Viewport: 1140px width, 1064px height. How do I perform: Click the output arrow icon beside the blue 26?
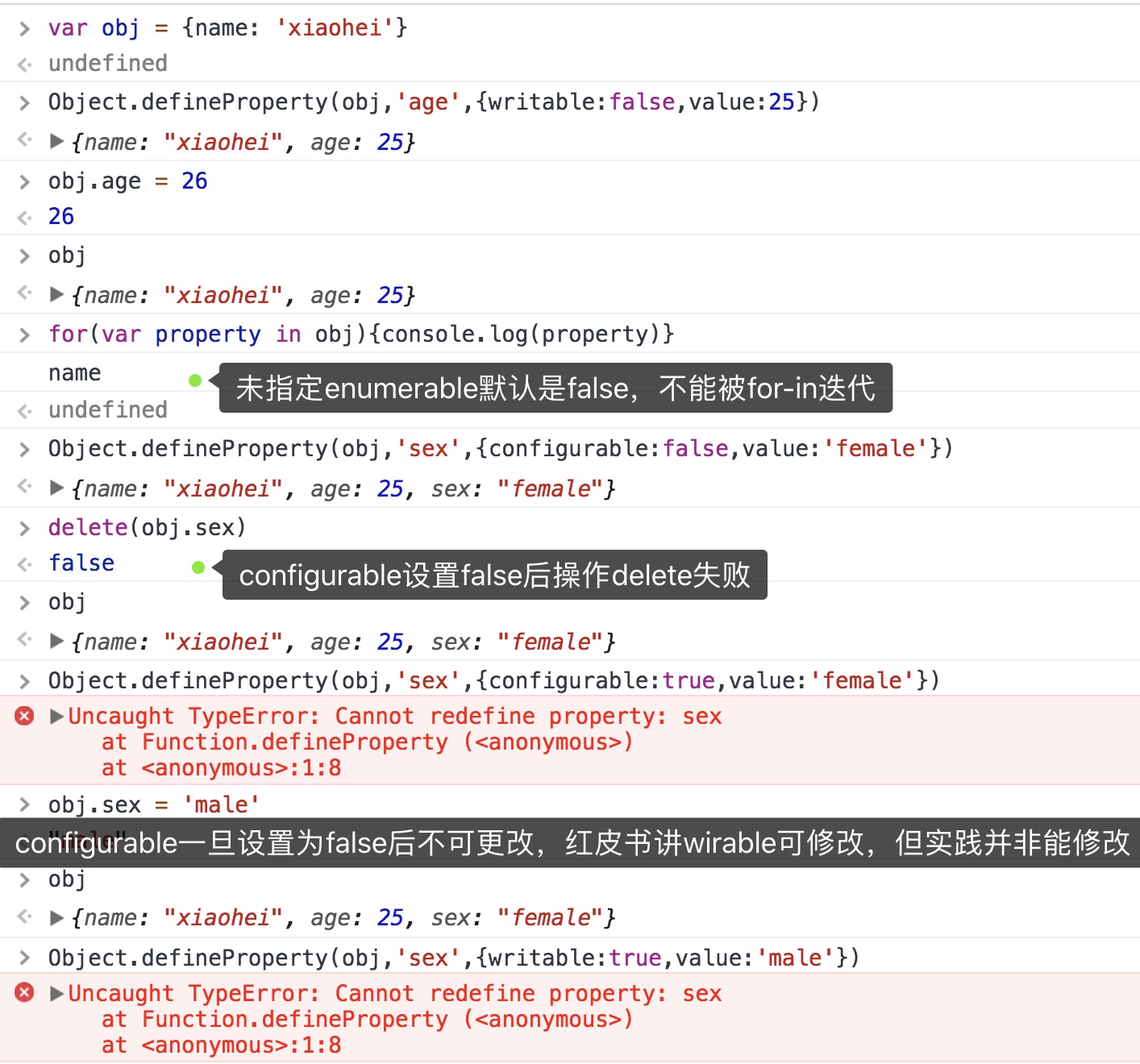[x=25, y=218]
